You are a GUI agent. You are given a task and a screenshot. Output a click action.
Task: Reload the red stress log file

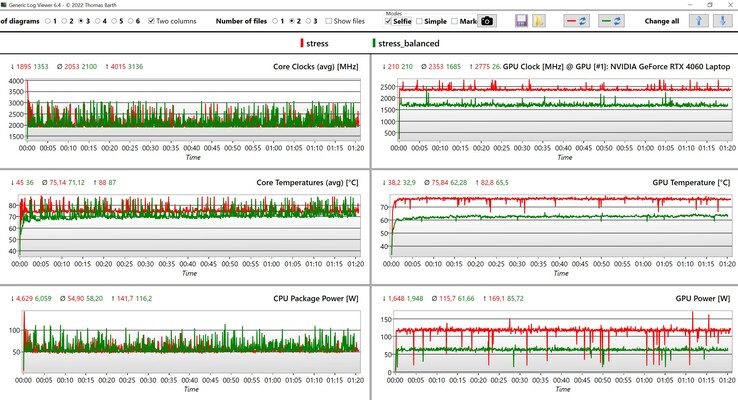pos(576,21)
